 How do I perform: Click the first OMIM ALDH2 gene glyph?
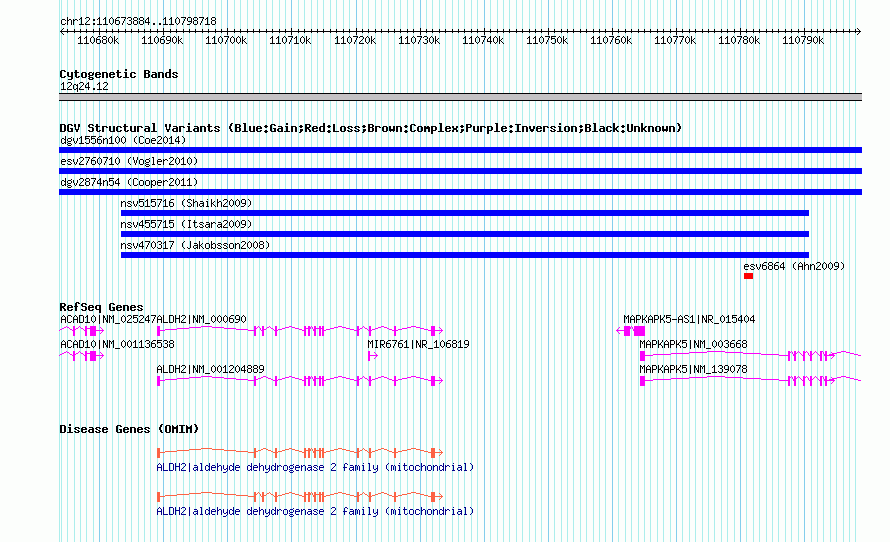point(300,452)
